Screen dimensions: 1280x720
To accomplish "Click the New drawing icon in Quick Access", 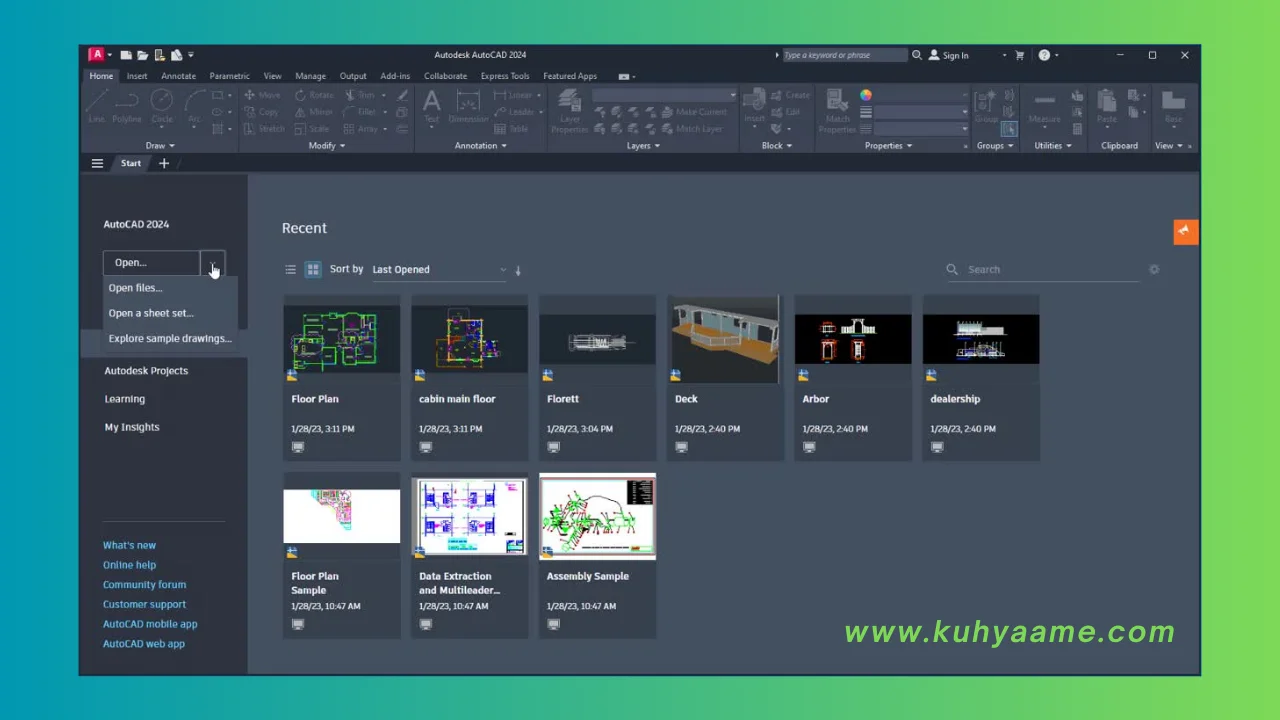I will point(127,55).
